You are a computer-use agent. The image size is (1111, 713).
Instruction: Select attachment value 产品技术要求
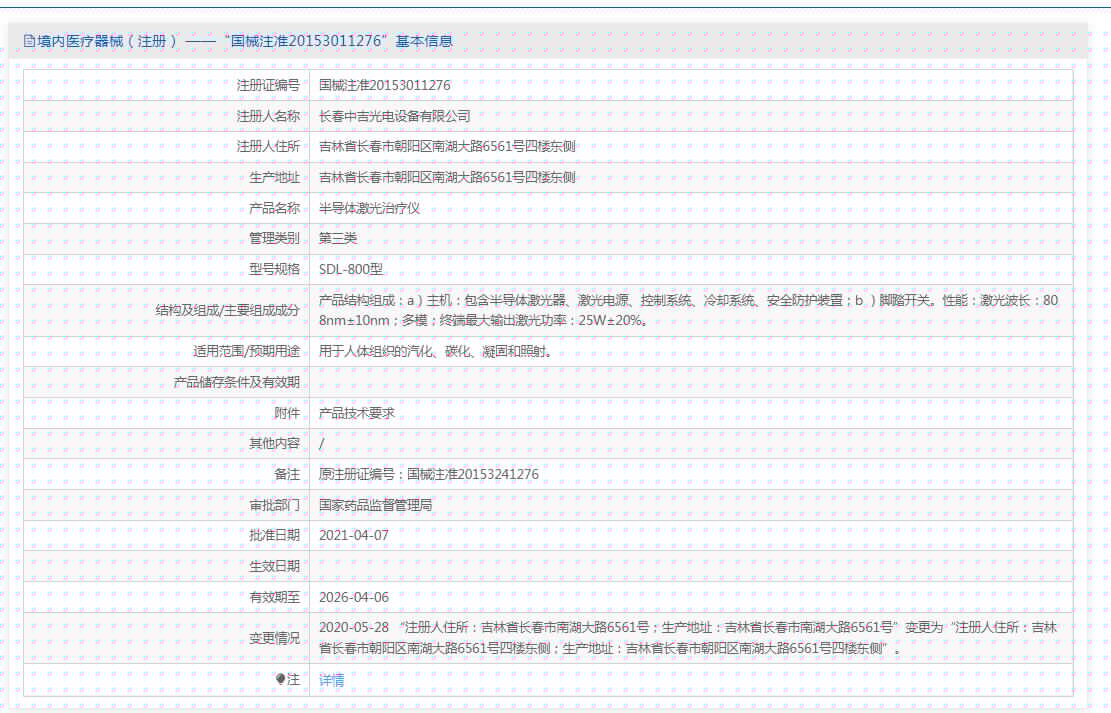pos(357,413)
